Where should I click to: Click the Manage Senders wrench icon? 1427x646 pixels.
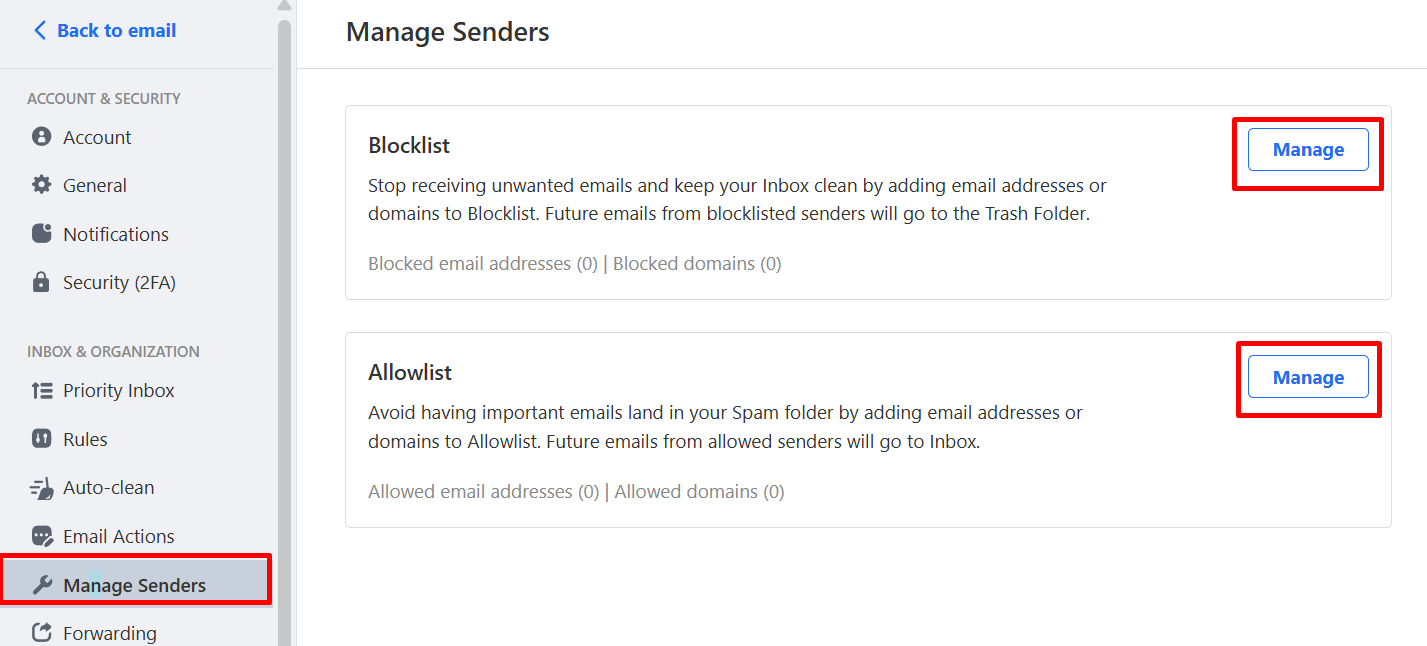pos(42,585)
